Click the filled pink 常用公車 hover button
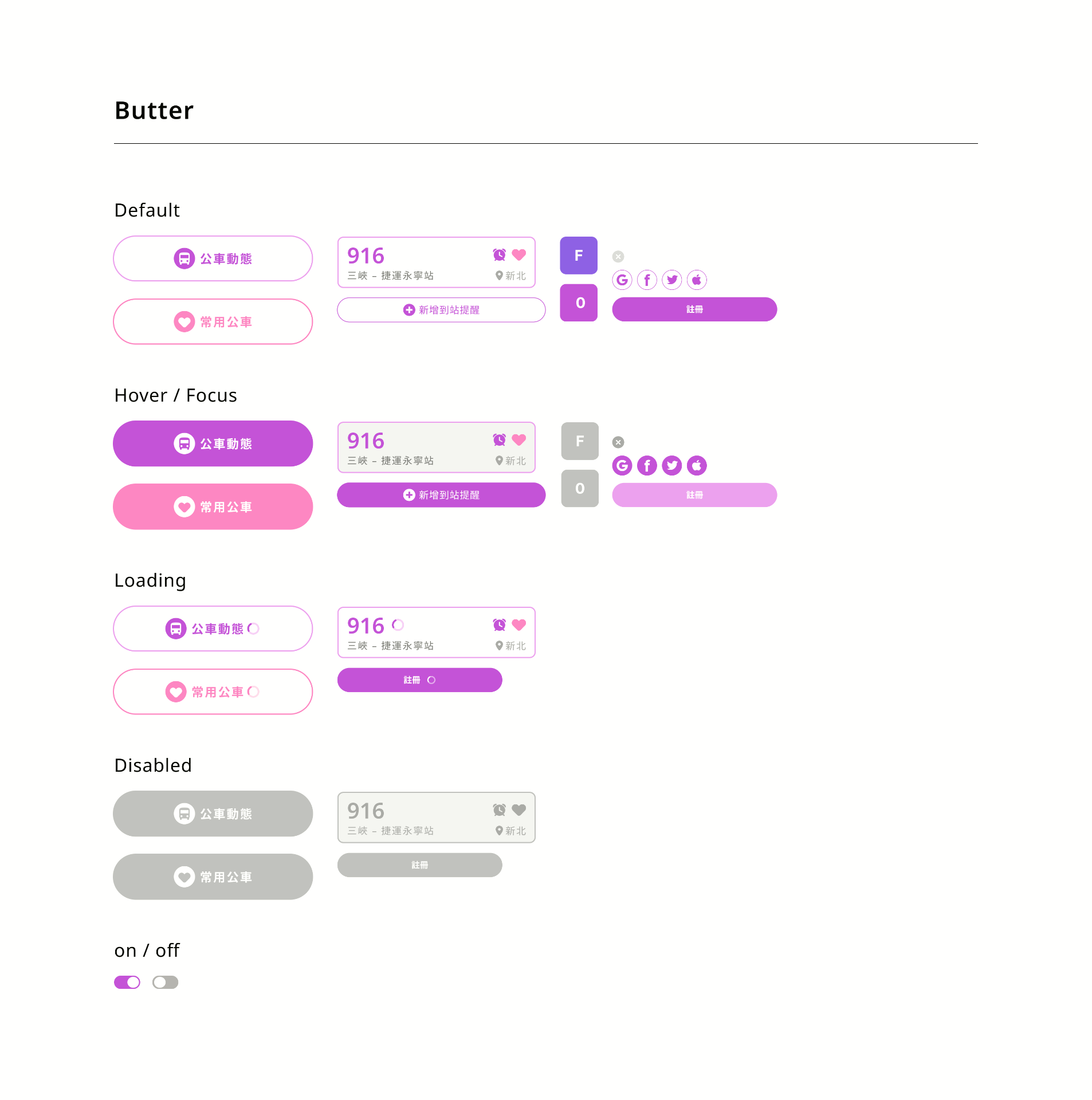 (x=213, y=507)
